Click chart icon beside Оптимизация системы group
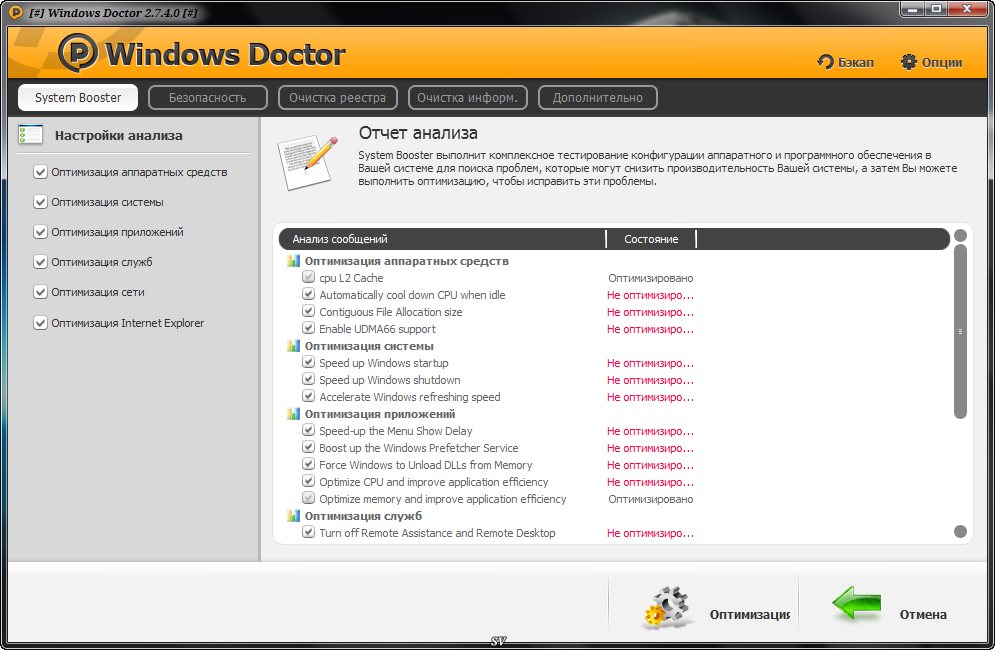 tap(293, 346)
